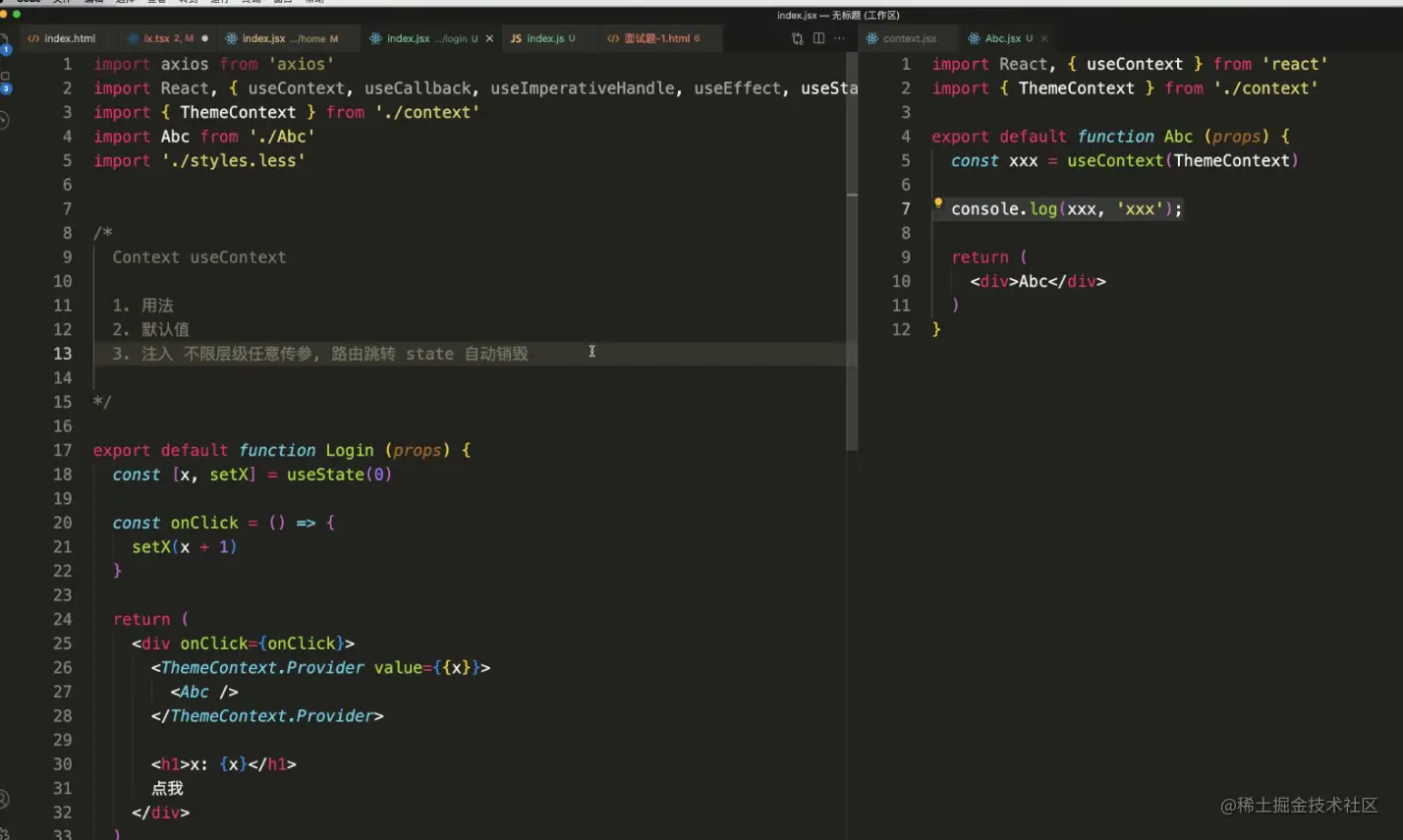
Task: Click the file icon on lx.tsx tab
Action: tap(134, 38)
